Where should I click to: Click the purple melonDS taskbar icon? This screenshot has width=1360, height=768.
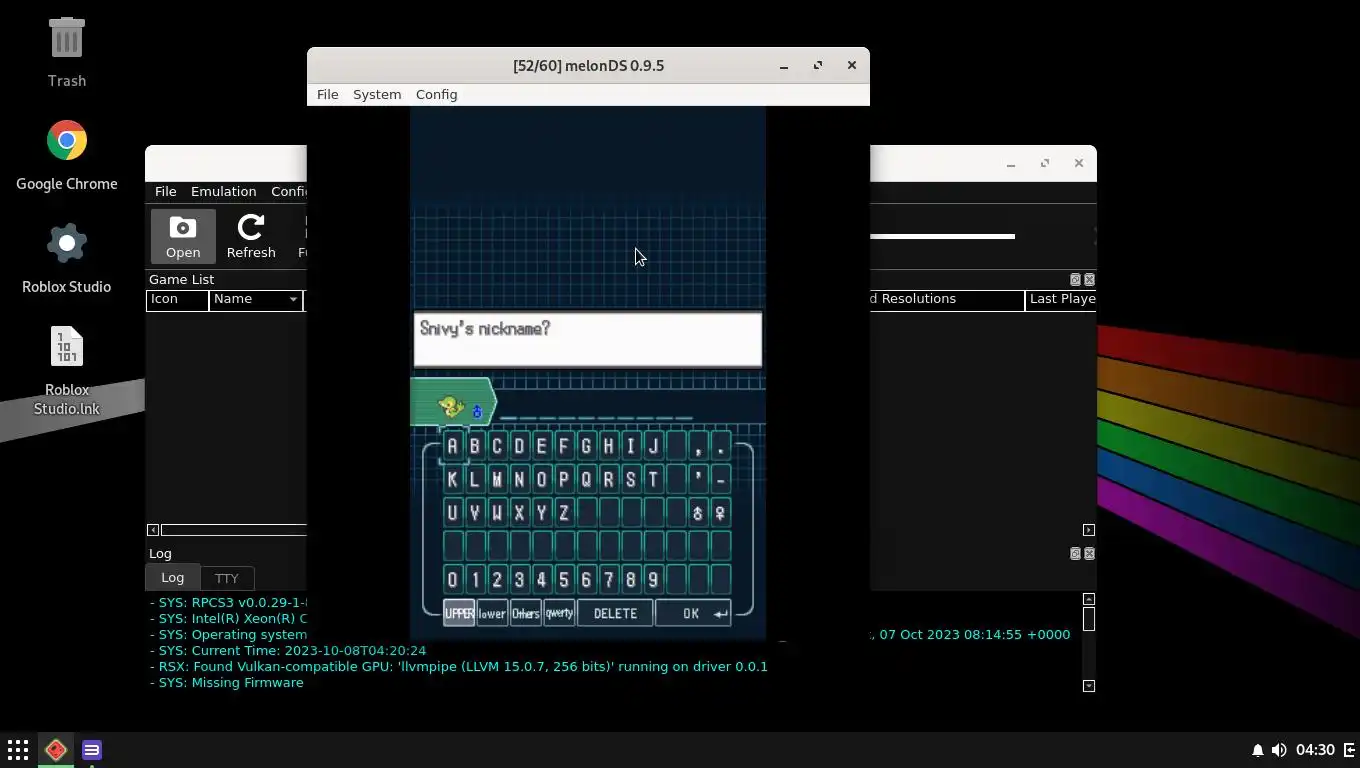click(92, 749)
